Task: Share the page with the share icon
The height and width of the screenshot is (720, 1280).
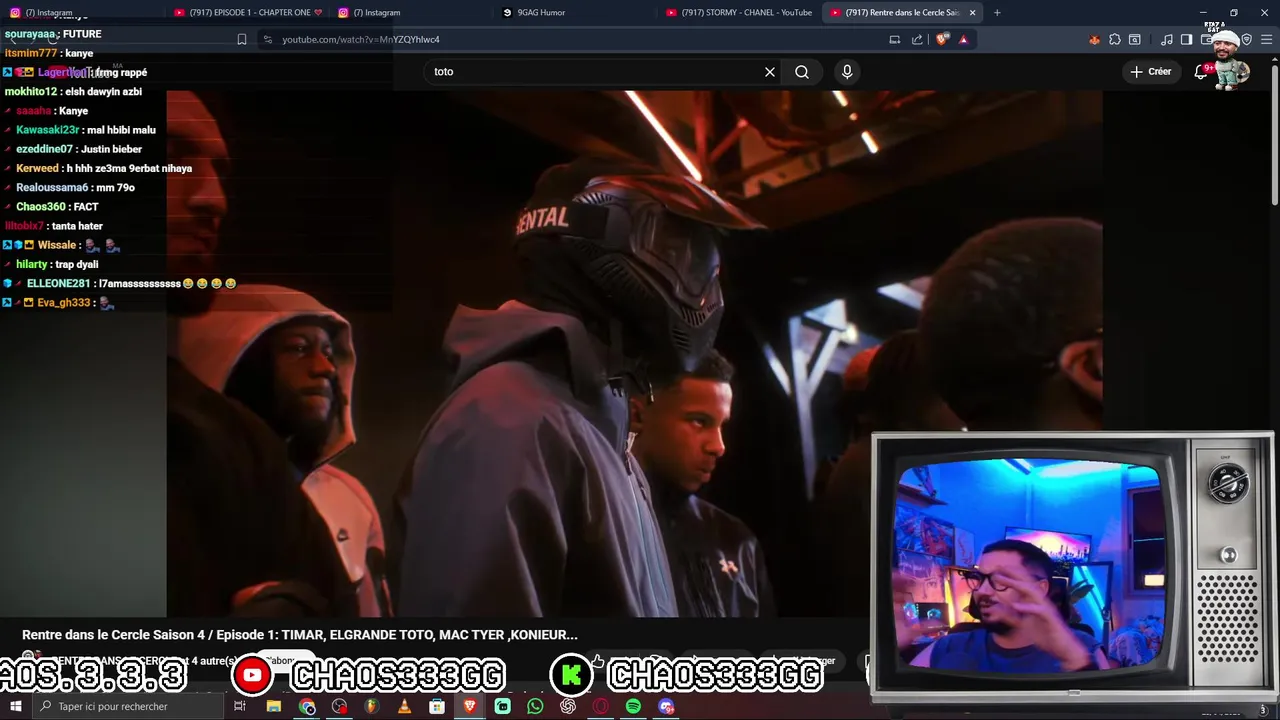Action: pos(917,40)
